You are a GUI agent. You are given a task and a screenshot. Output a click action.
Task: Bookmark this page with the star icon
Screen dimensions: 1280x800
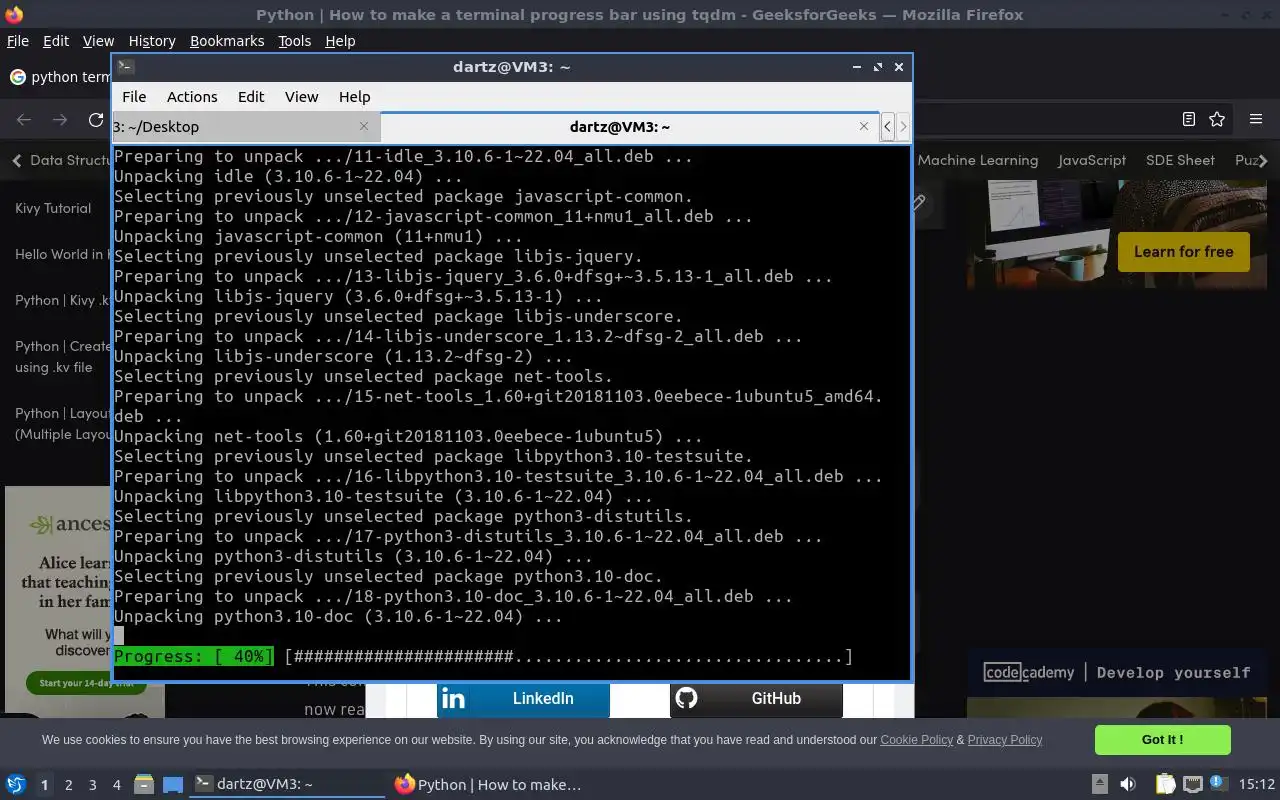coord(1217,119)
